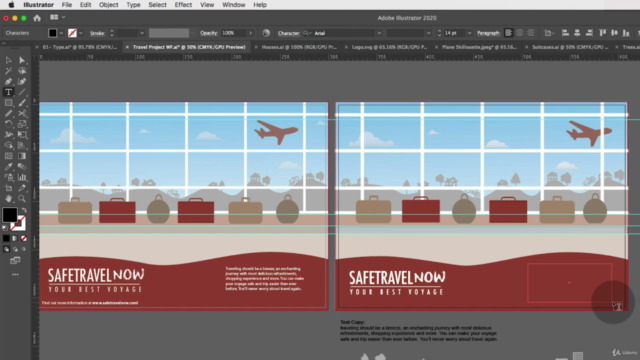Select the Selection tool (black arrow)

point(9,60)
